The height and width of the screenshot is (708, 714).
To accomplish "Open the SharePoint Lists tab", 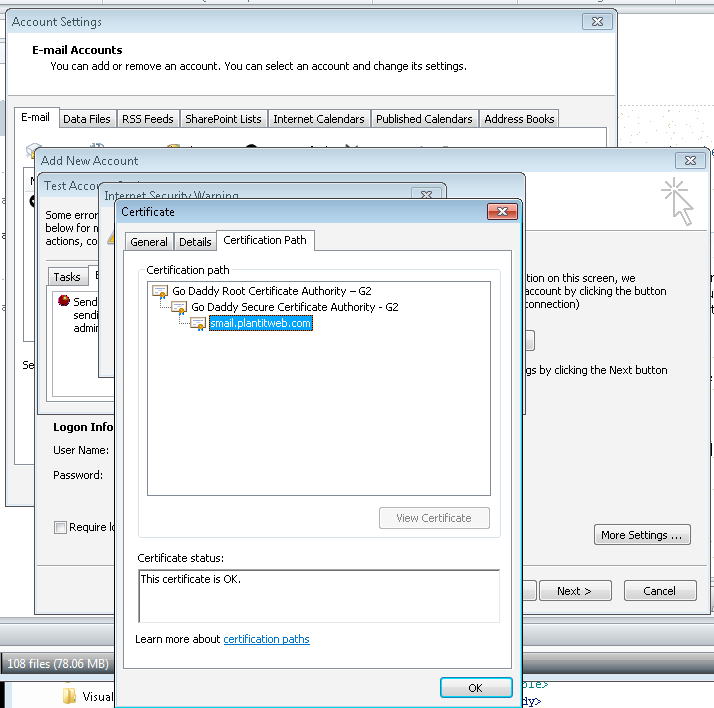I will (223, 119).
